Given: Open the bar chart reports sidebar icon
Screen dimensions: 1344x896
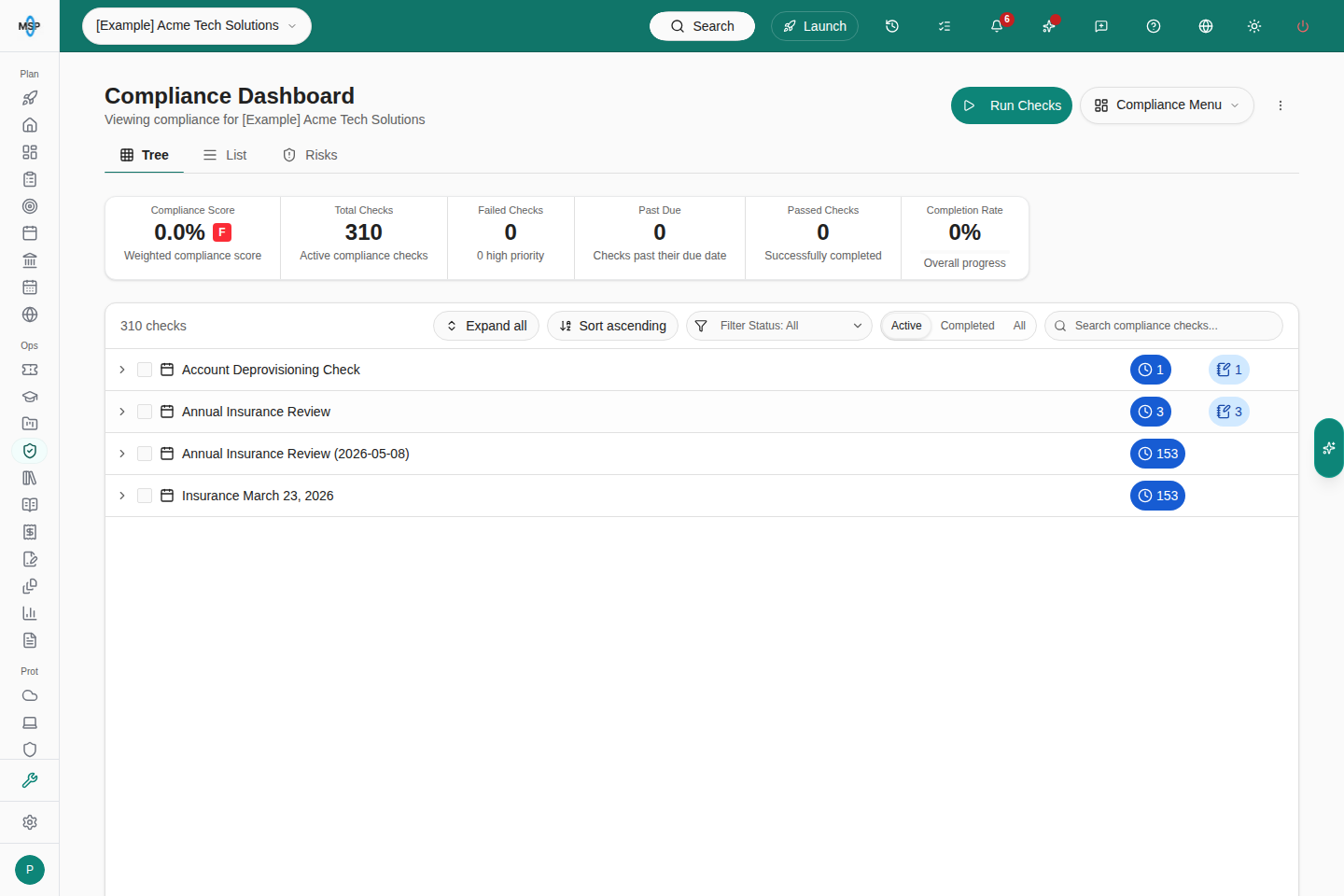Looking at the screenshot, I should pyautogui.click(x=30, y=613).
